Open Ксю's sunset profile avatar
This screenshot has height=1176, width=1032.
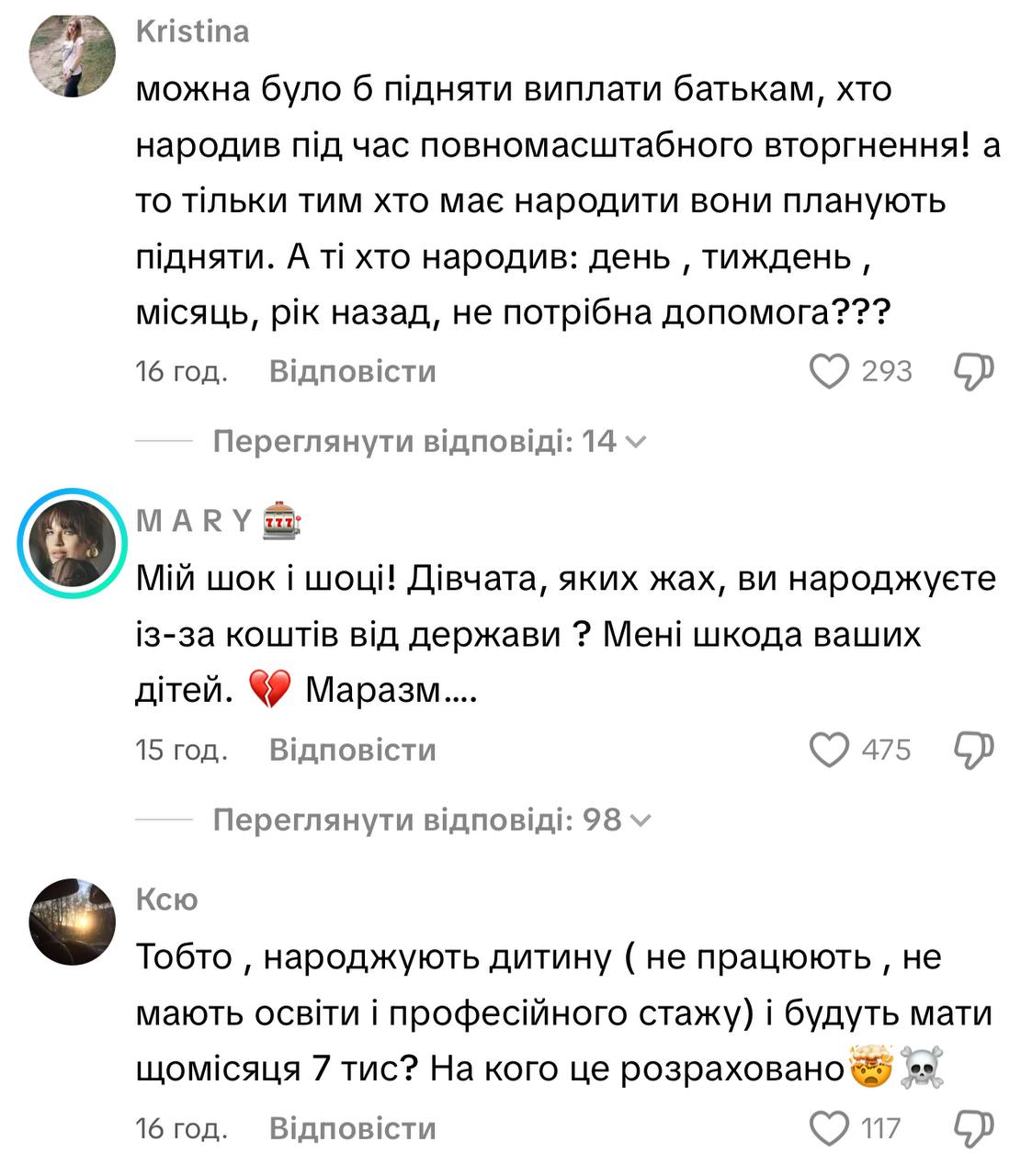click(x=73, y=922)
